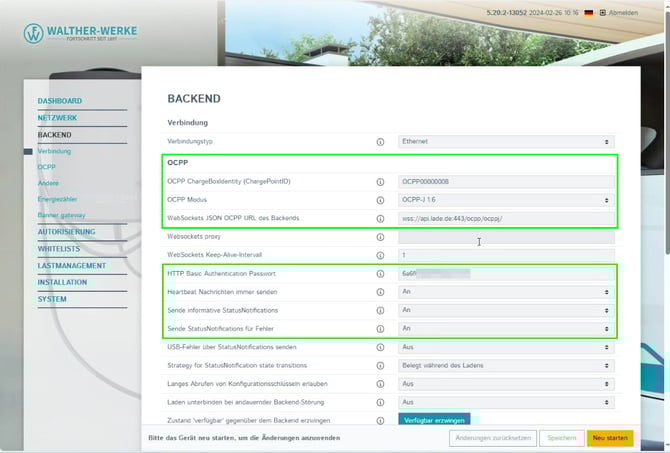
Task: Open the OCPP Modus dropdown
Action: pos(506,200)
